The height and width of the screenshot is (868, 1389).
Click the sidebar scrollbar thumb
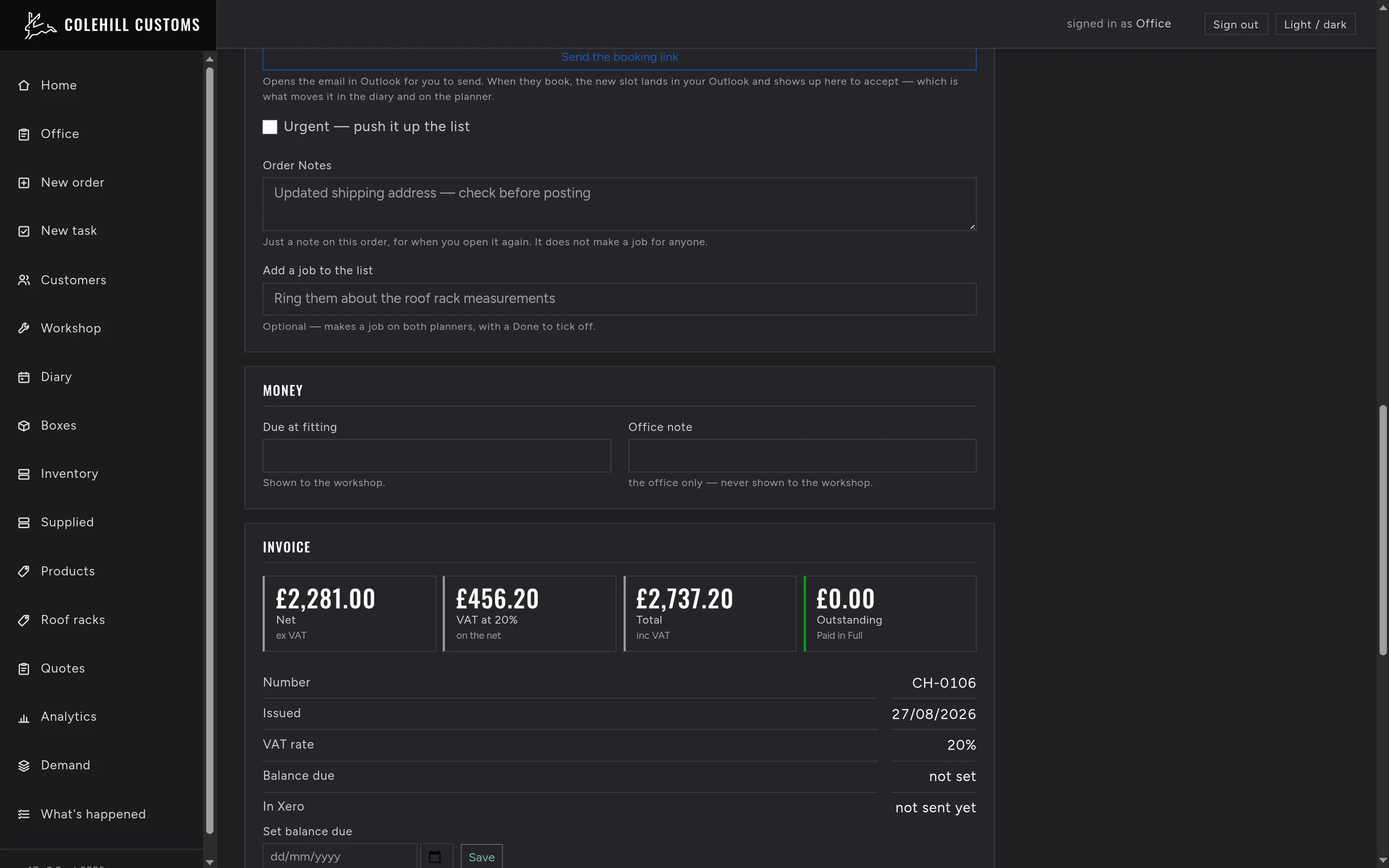(209, 450)
